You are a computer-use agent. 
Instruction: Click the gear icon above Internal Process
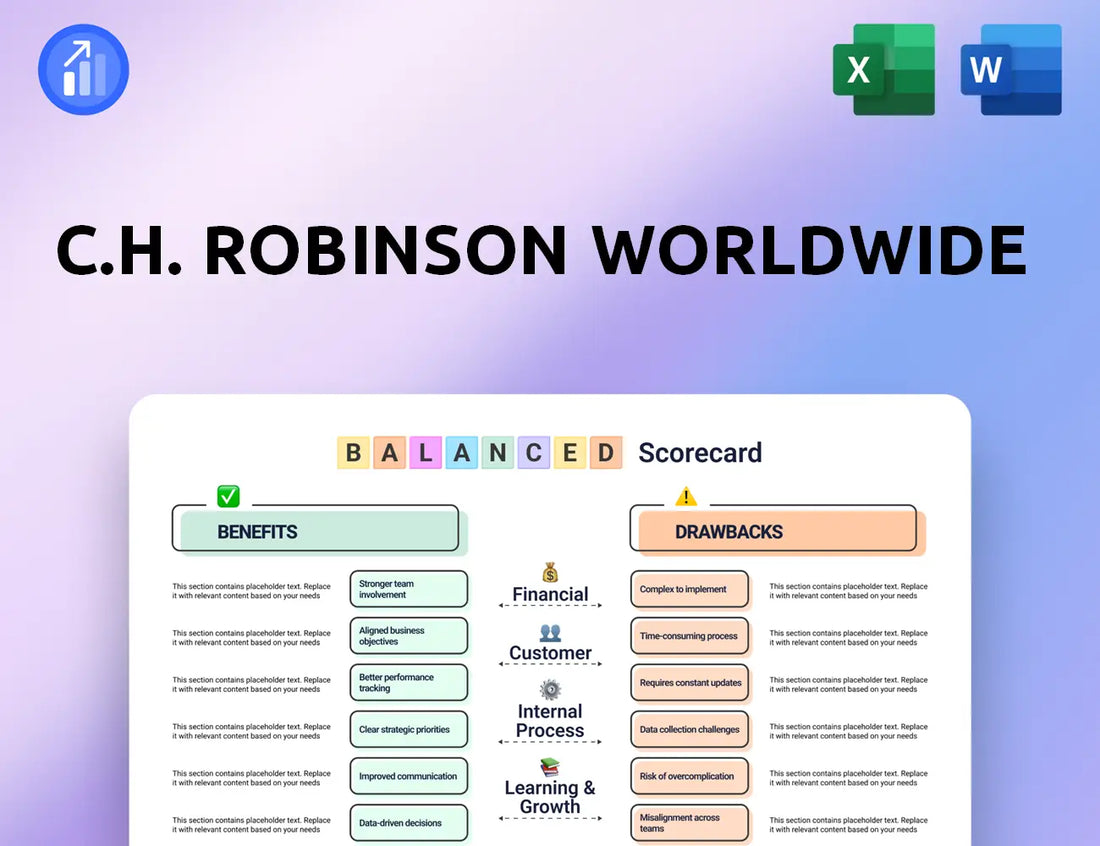[x=550, y=690]
